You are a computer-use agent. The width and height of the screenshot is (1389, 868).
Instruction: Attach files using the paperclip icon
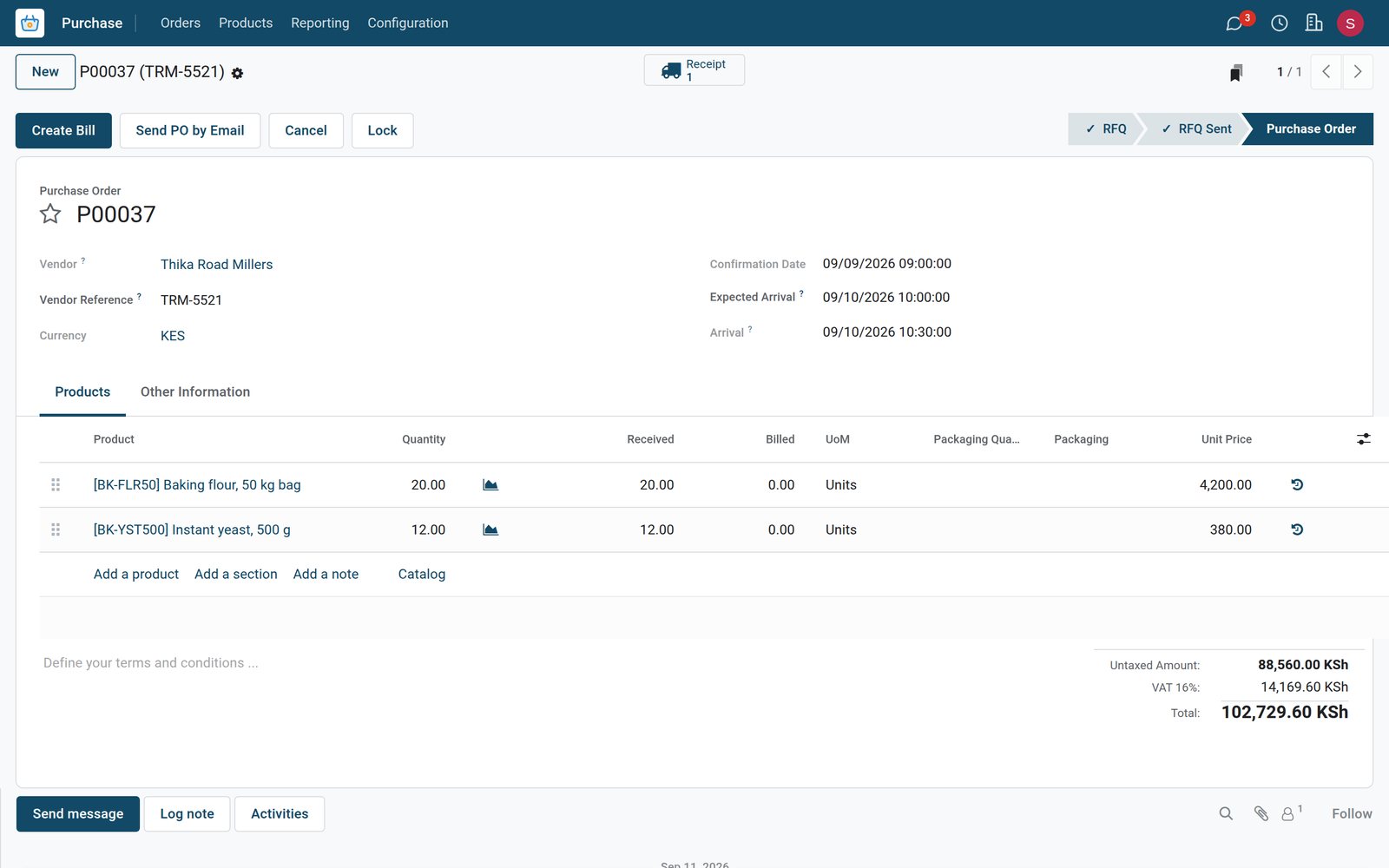pos(1261,813)
